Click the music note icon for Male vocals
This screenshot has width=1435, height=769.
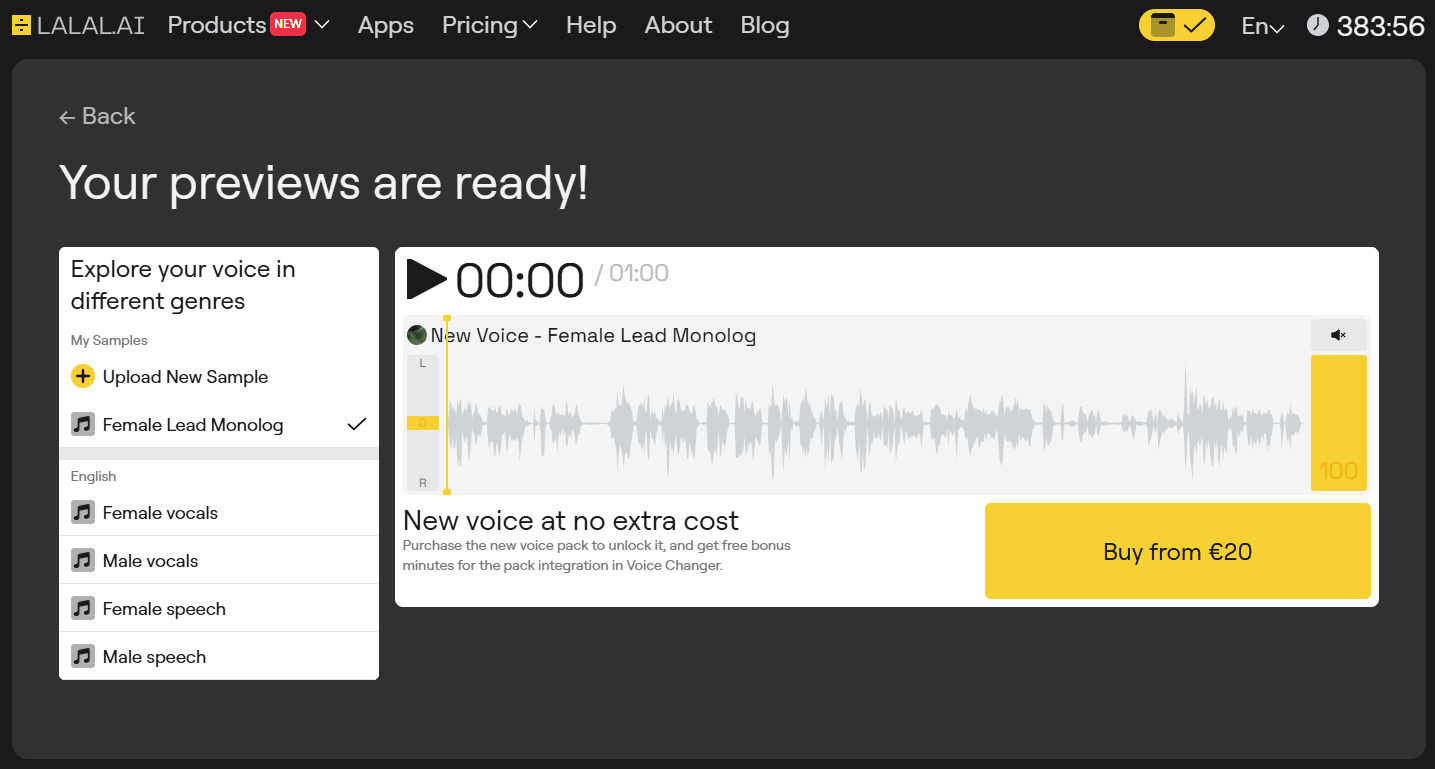coord(83,561)
